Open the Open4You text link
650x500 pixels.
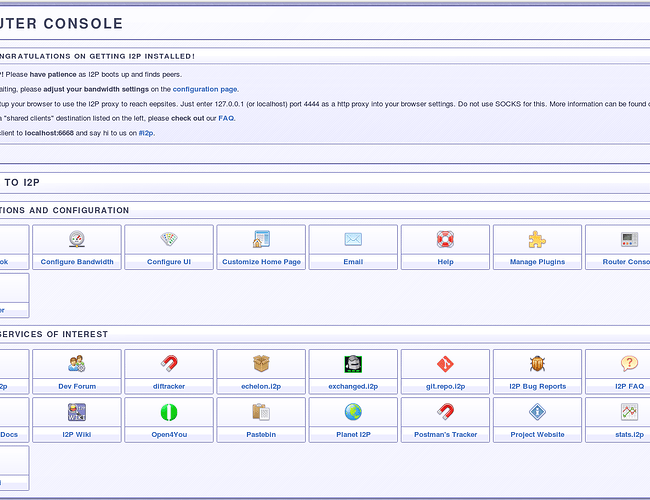tap(169, 434)
